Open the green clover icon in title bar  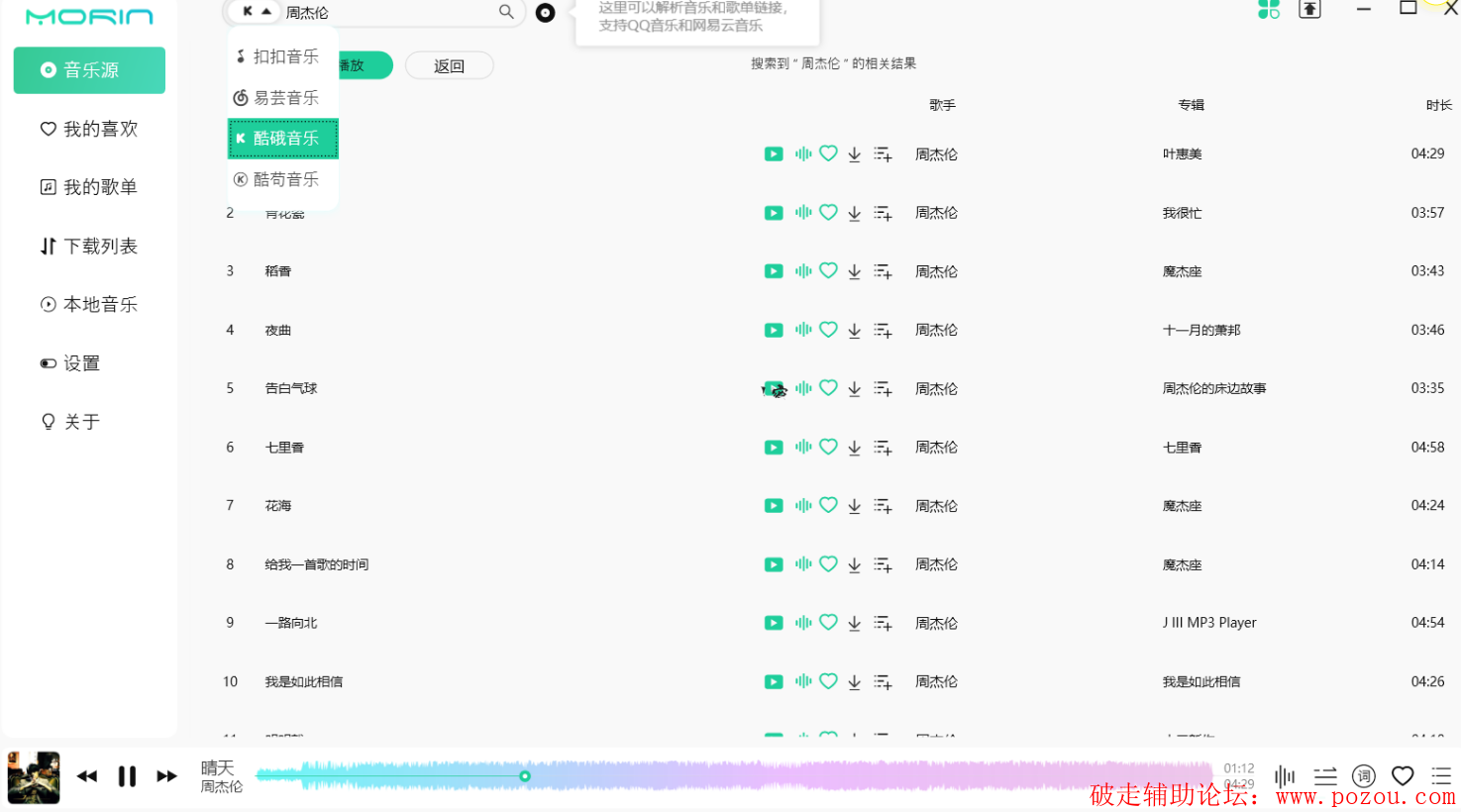(x=1269, y=9)
